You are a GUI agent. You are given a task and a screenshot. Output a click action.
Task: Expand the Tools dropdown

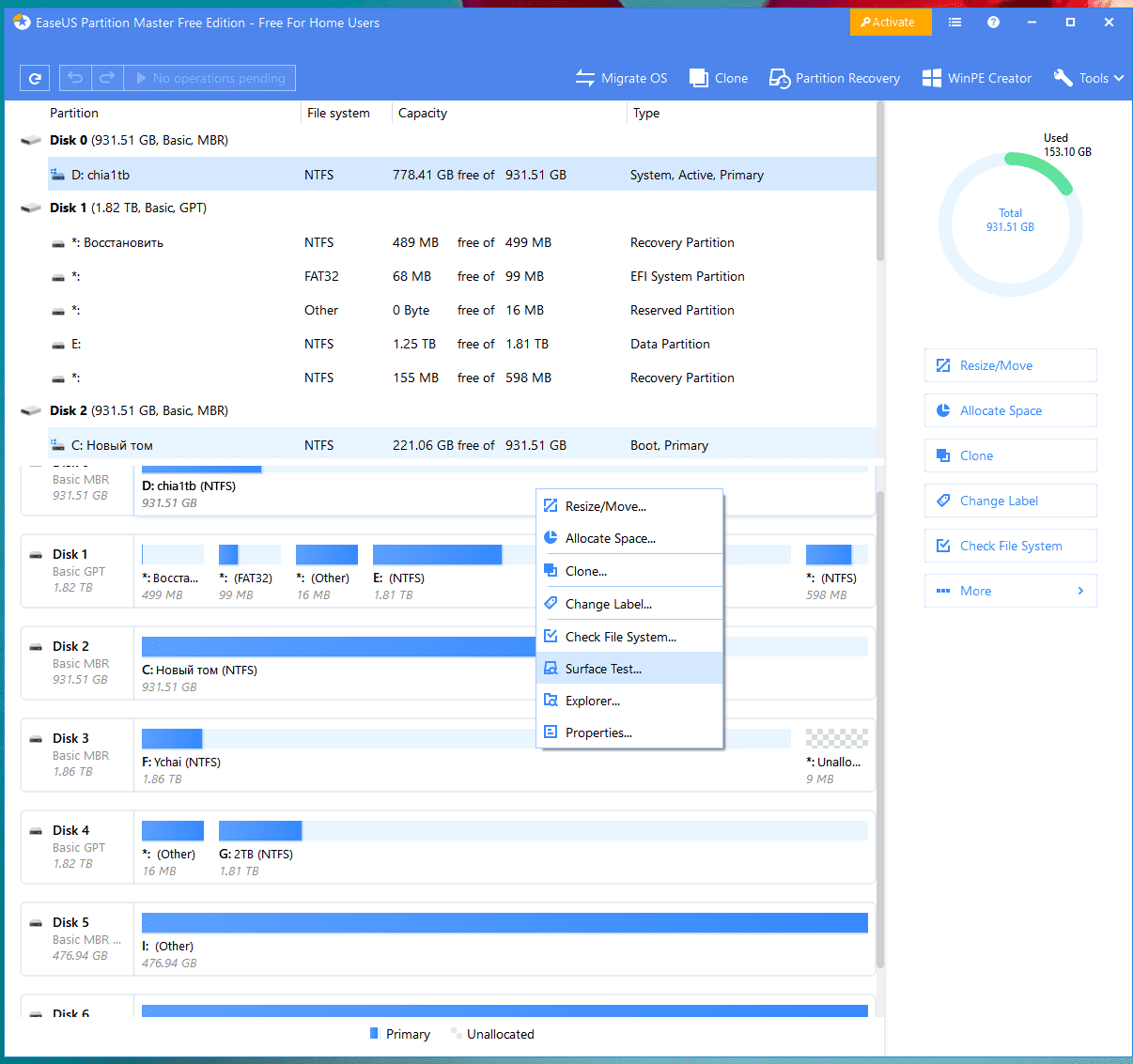pyautogui.click(x=1089, y=78)
